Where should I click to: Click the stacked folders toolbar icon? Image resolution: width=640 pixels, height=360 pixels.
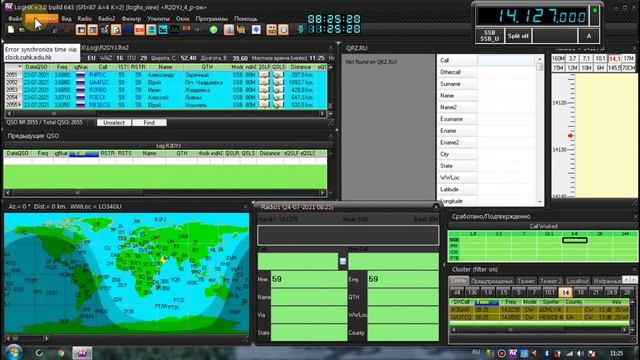[241, 30]
